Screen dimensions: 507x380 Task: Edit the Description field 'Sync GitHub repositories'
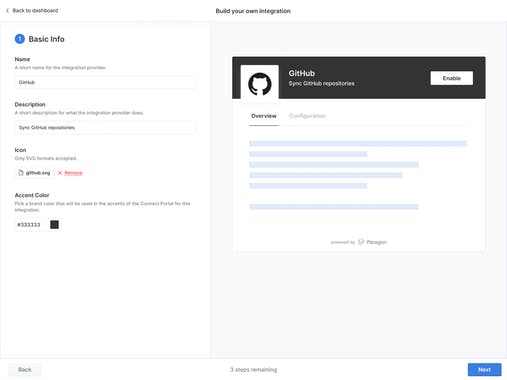(x=105, y=128)
